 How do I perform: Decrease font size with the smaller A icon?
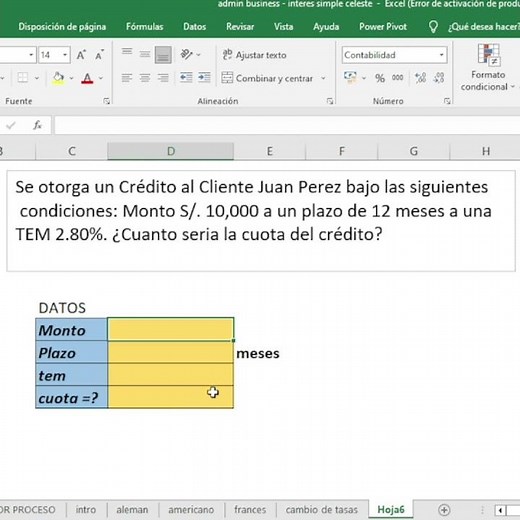tap(99, 55)
